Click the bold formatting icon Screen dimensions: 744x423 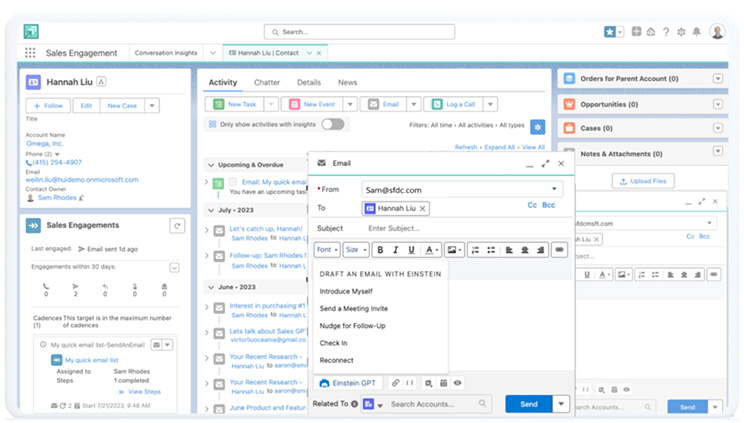point(380,250)
